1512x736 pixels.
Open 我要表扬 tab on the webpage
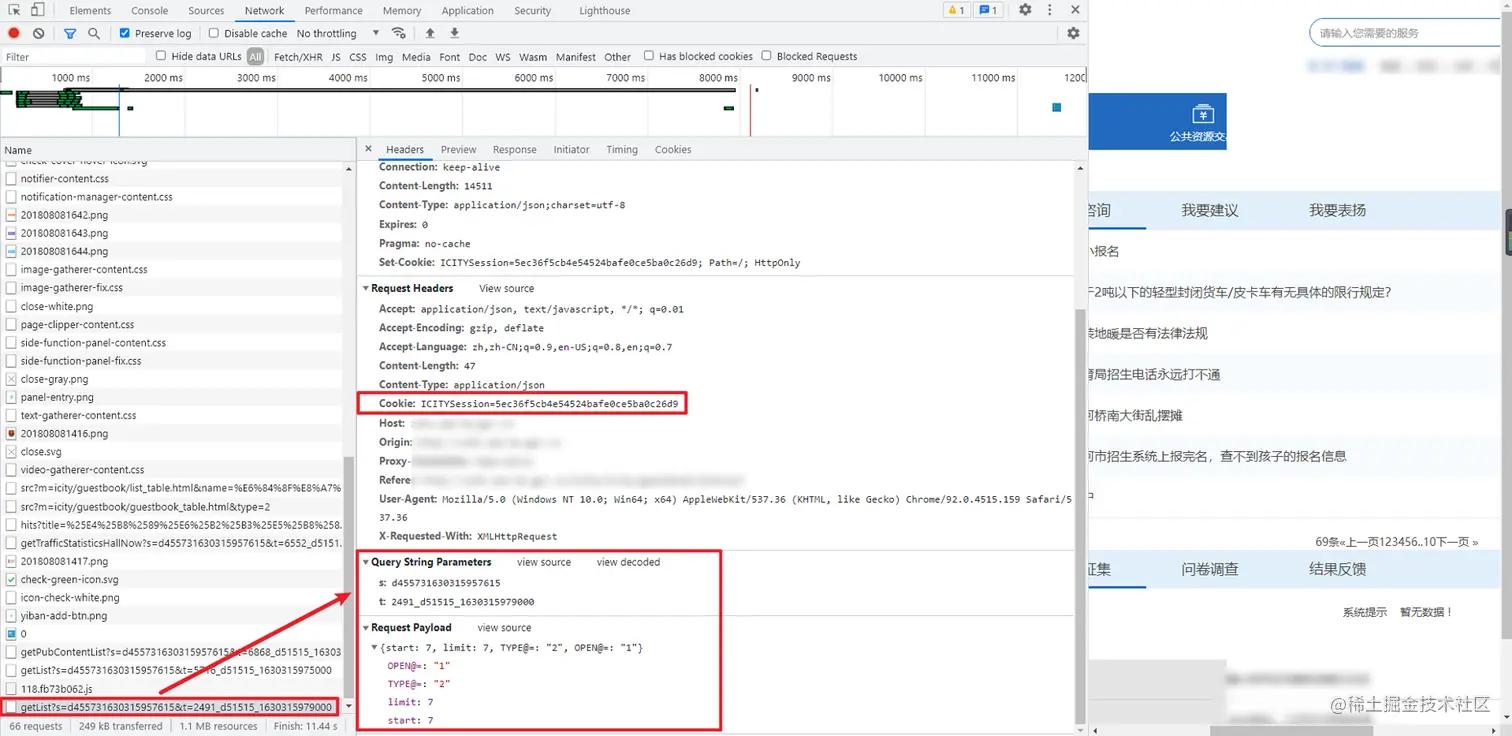click(x=1338, y=210)
